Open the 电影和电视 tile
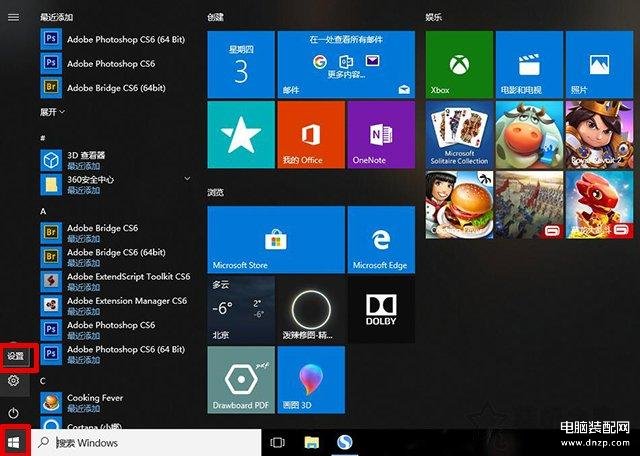640x456 pixels. (x=529, y=65)
